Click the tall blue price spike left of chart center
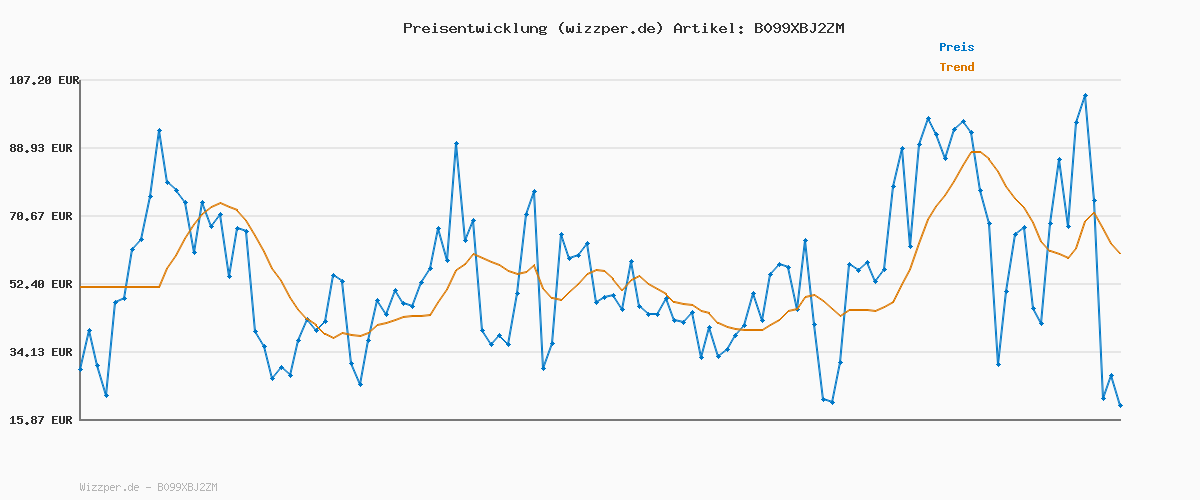1200x500 pixels. pyautogui.click(x=456, y=144)
